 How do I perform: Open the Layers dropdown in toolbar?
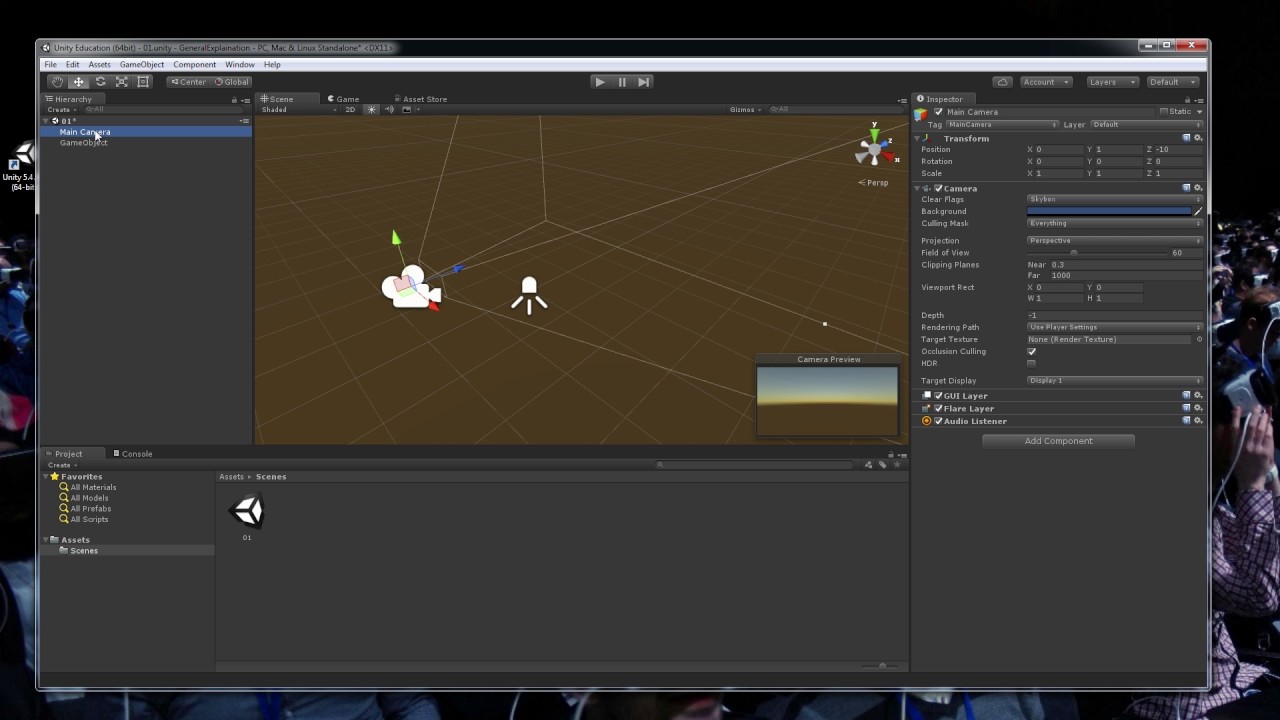1111,82
